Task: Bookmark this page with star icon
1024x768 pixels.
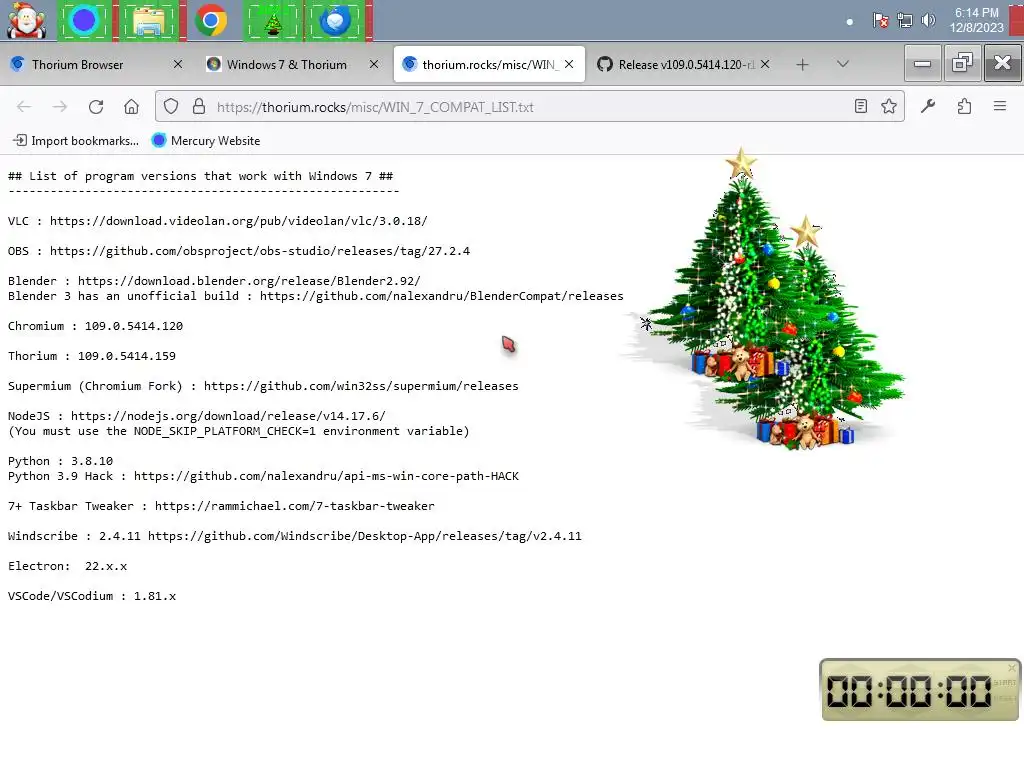Action: pos(889,106)
